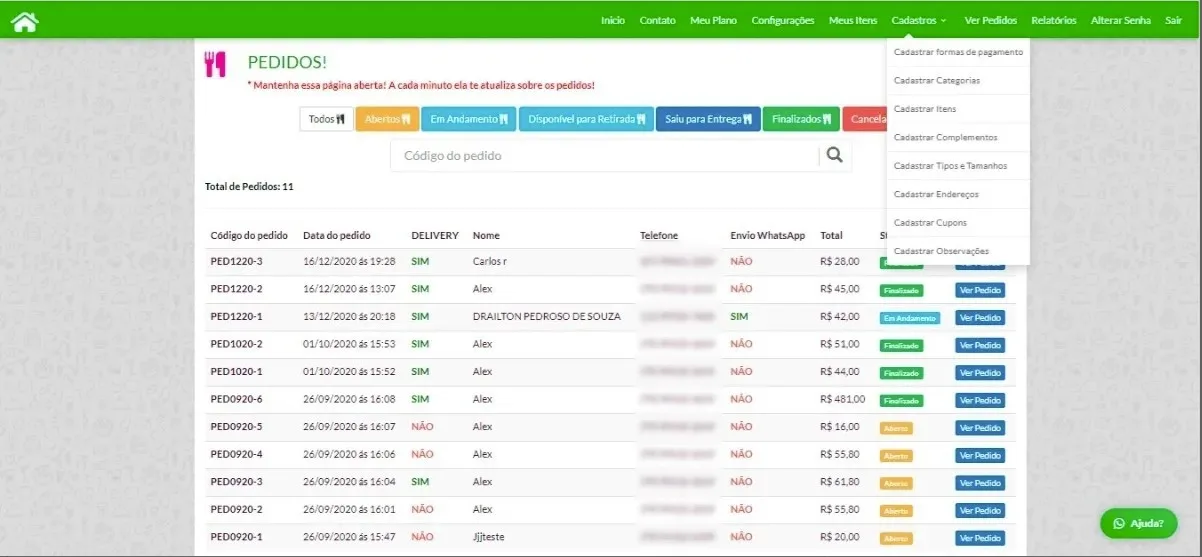Click the Telefone column header
The image size is (1202, 557).
pos(659,236)
